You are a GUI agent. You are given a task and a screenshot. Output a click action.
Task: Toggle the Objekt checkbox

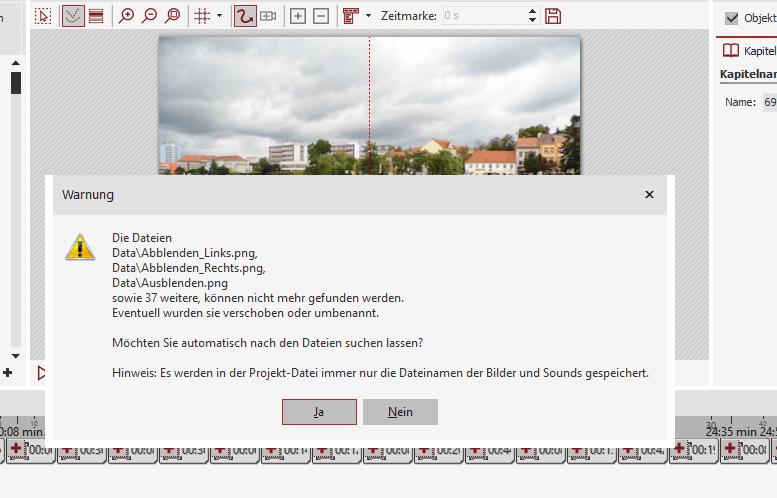tap(732, 18)
